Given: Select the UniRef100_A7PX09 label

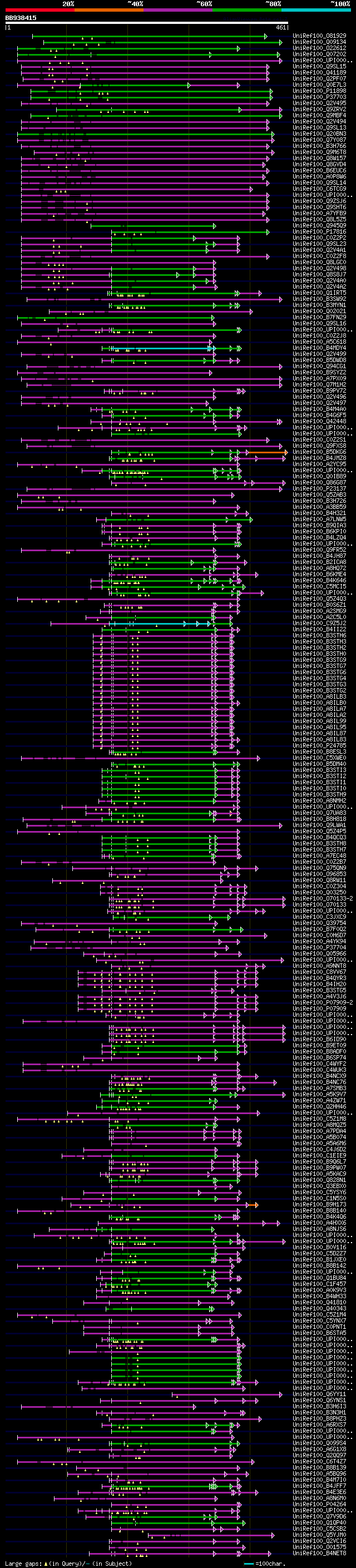Looking at the screenshot, I should 319,379.
